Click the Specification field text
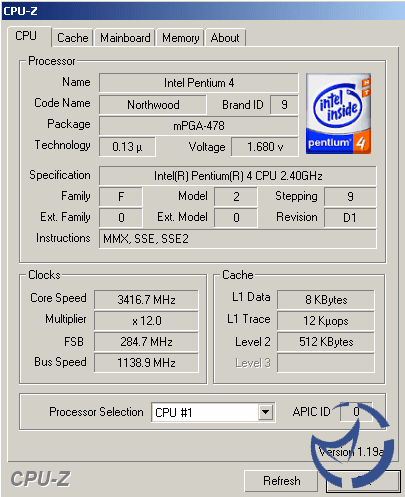Viewport: 405px width, 497px height. point(238,176)
